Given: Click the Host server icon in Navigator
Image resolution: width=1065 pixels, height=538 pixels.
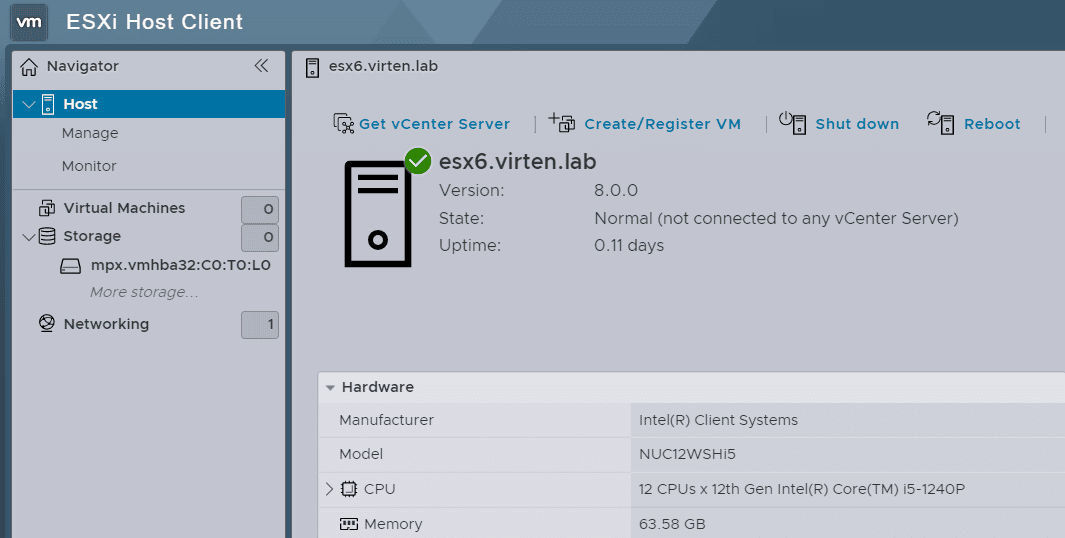Looking at the screenshot, I should pyautogui.click(x=48, y=104).
